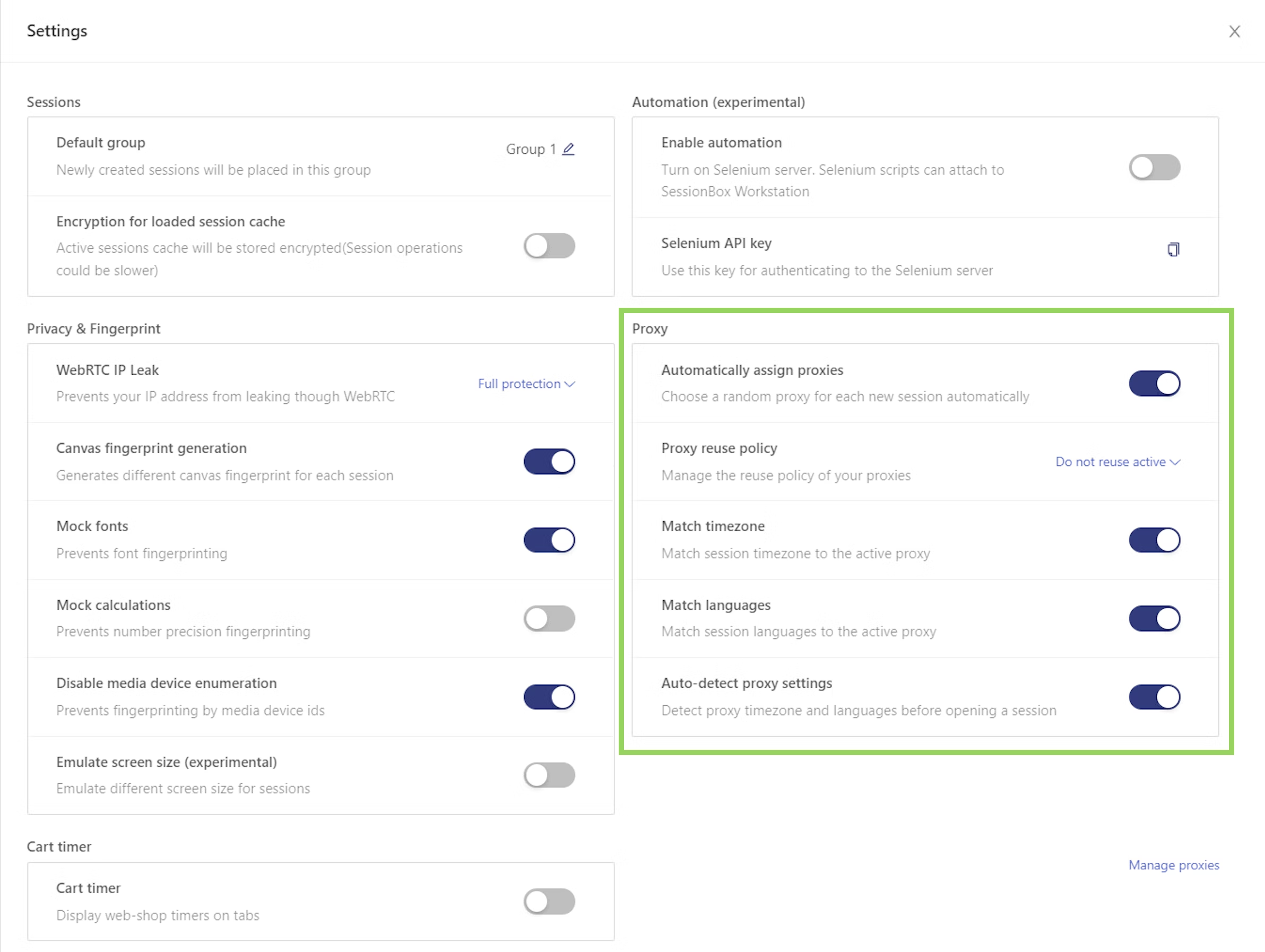
Task: Click the Privacy & Fingerprint section heading
Action: click(x=94, y=329)
